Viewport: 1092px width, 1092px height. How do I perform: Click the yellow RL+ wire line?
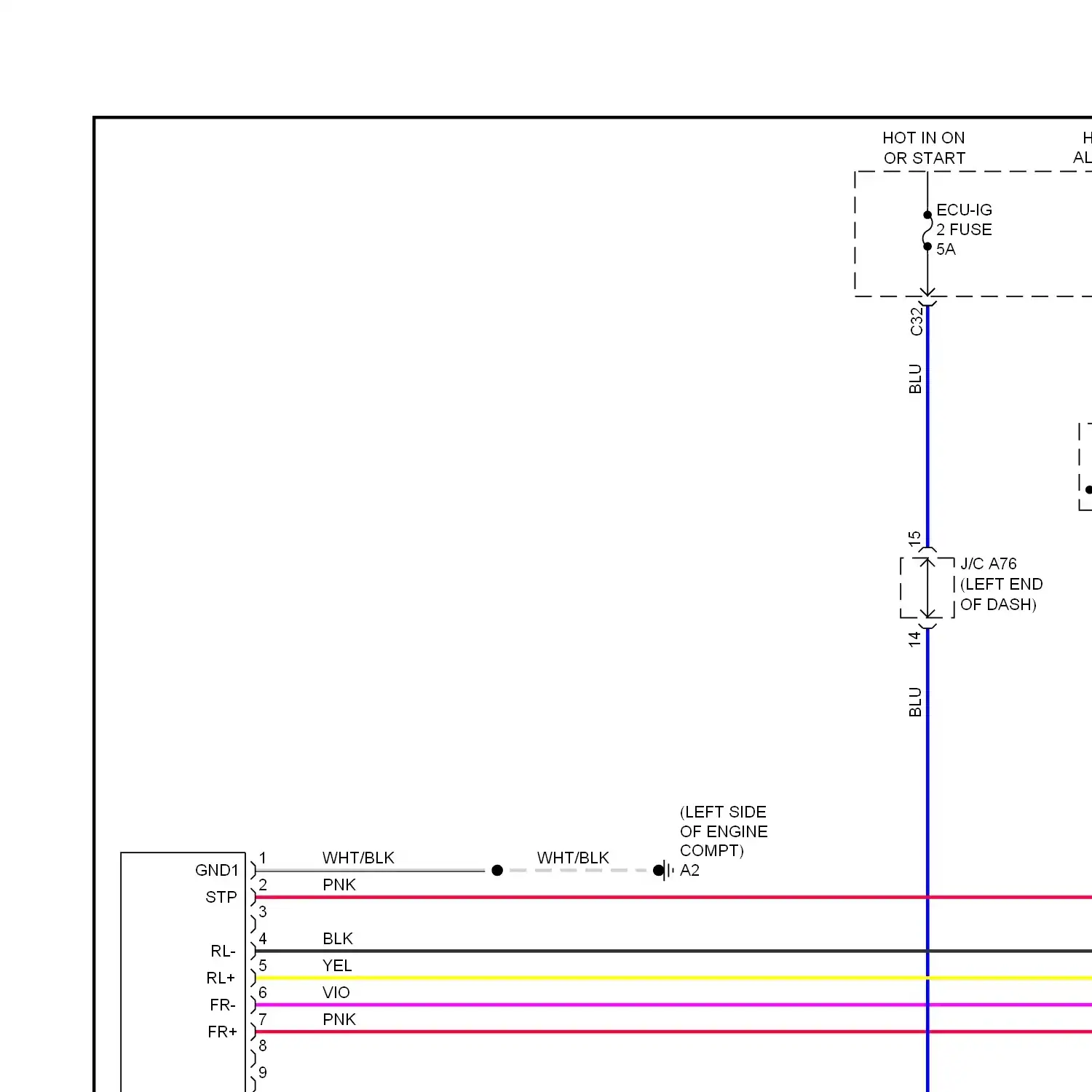[673, 978]
